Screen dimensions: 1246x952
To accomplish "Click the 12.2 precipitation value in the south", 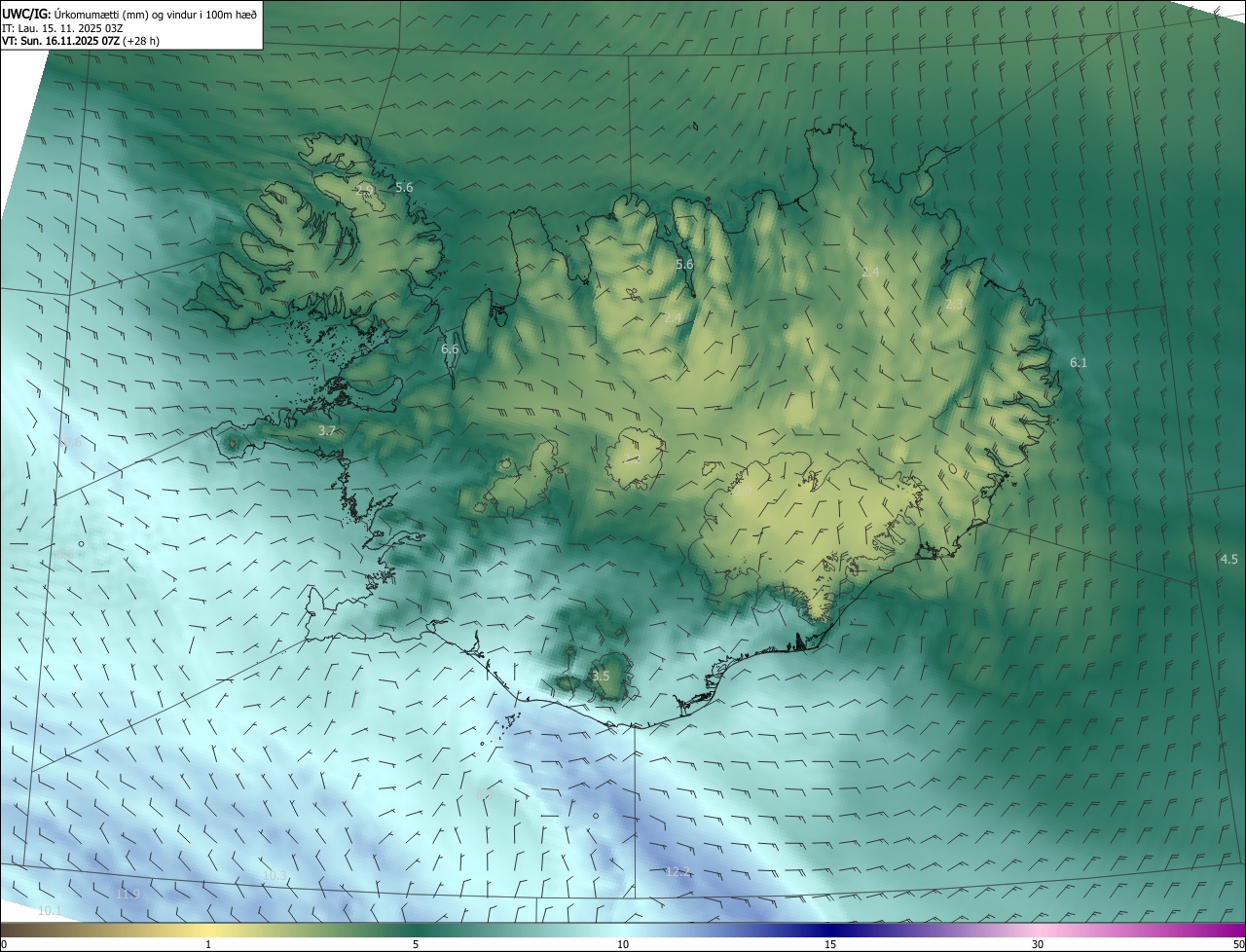I will [x=678, y=871].
